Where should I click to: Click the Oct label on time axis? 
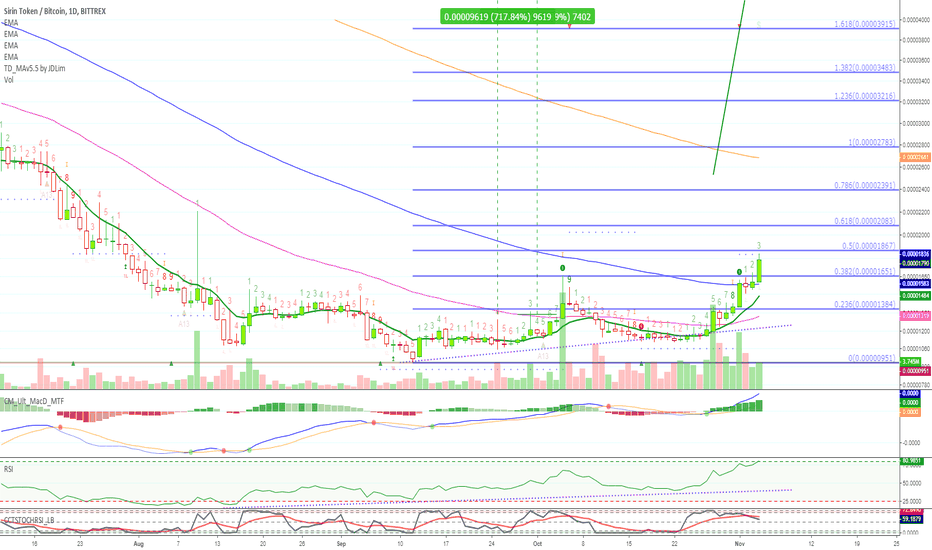tap(537, 543)
